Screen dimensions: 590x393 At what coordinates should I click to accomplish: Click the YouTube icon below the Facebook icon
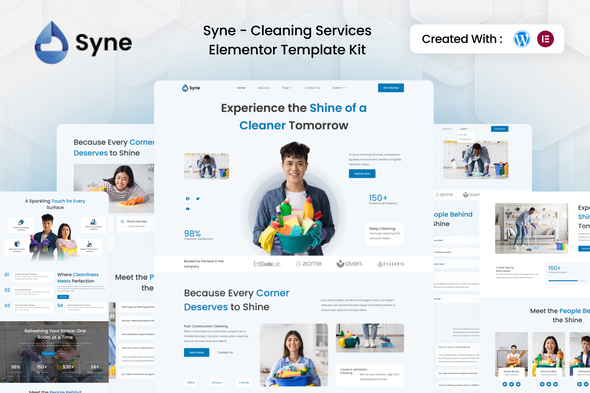point(187,209)
